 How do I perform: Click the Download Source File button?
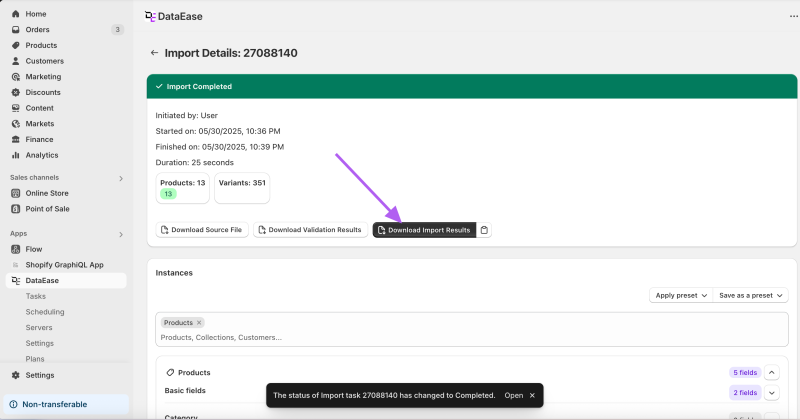pyautogui.click(x=202, y=230)
